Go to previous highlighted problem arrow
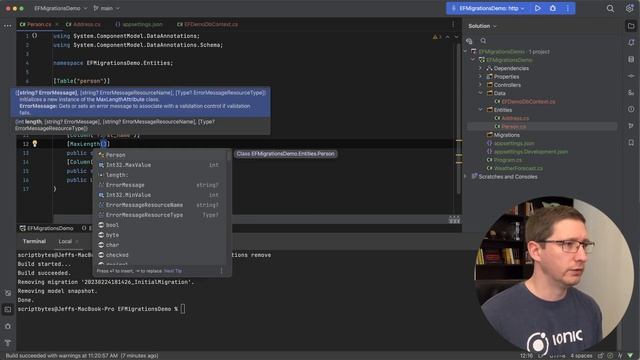 447,37
